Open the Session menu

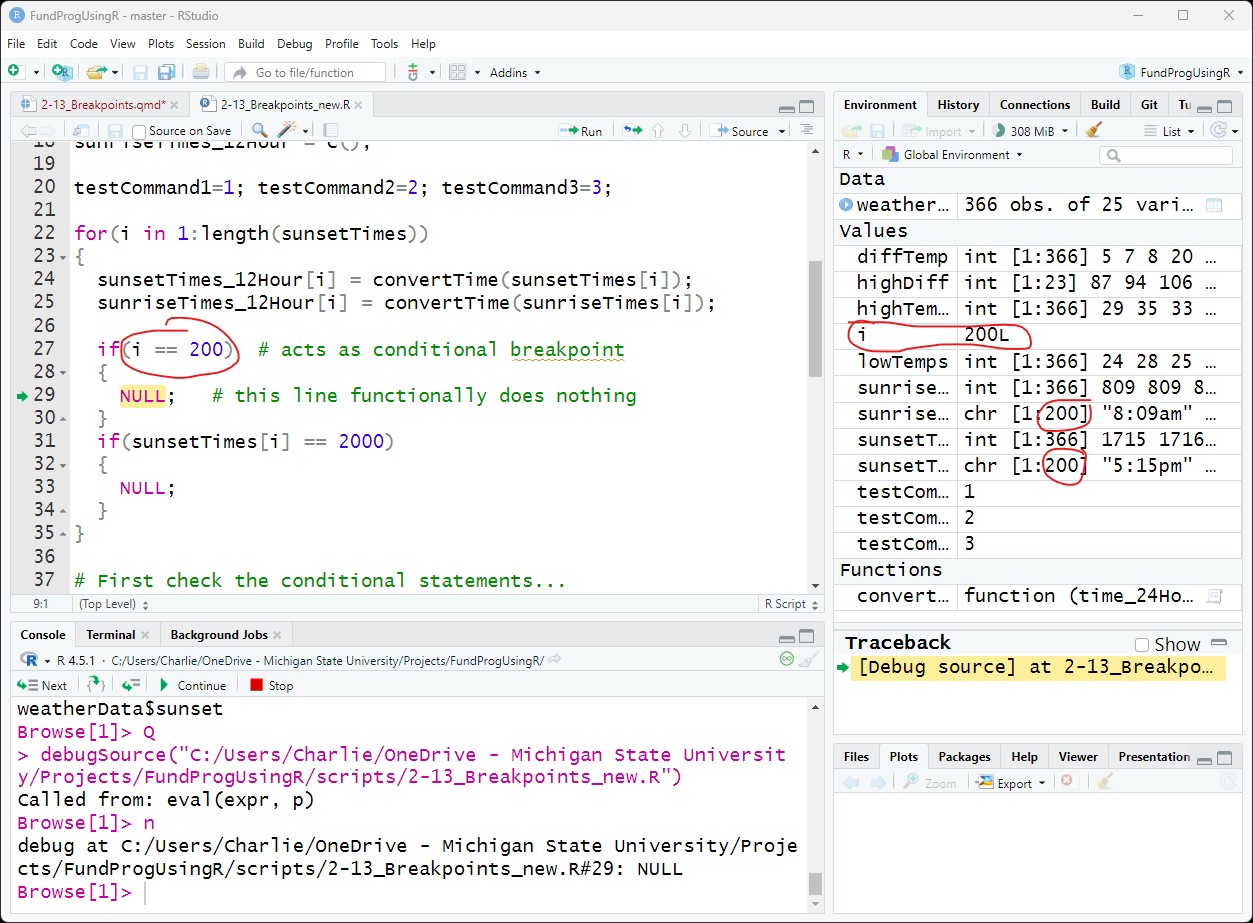tap(205, 44)
